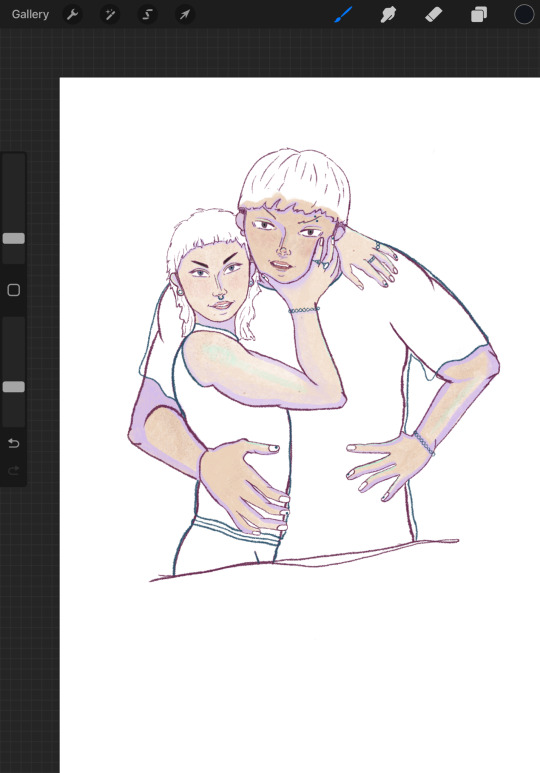The height and width of the screenshot is (773, 540).
Task: Undo the last action
Action: [14, 443]
